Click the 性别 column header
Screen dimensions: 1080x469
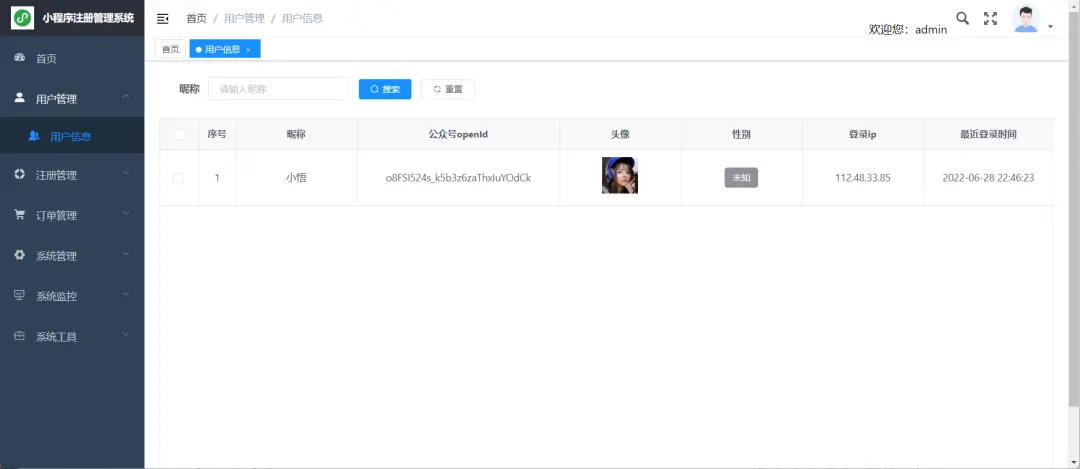point(741,134)
